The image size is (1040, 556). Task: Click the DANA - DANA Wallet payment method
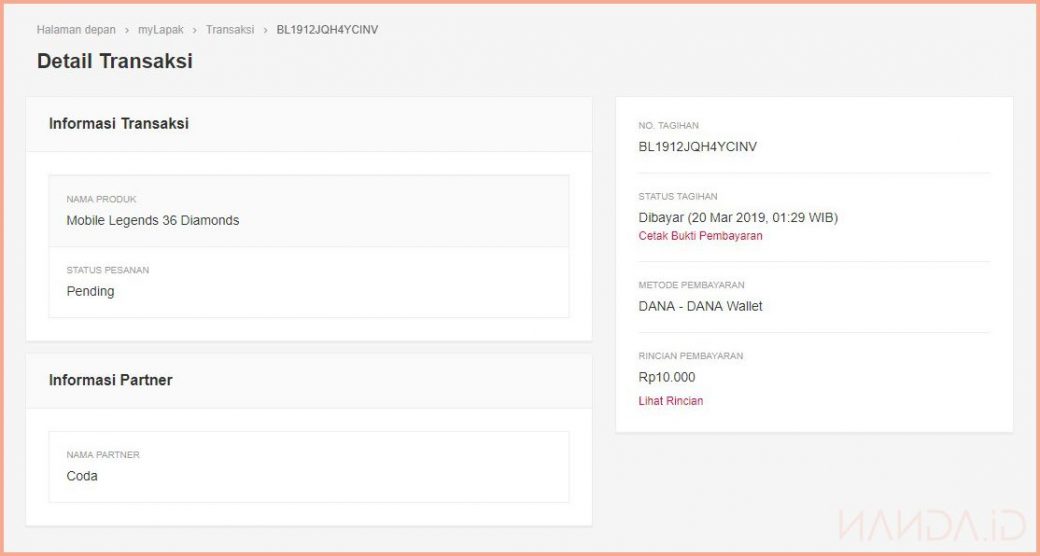coord(700,306)
